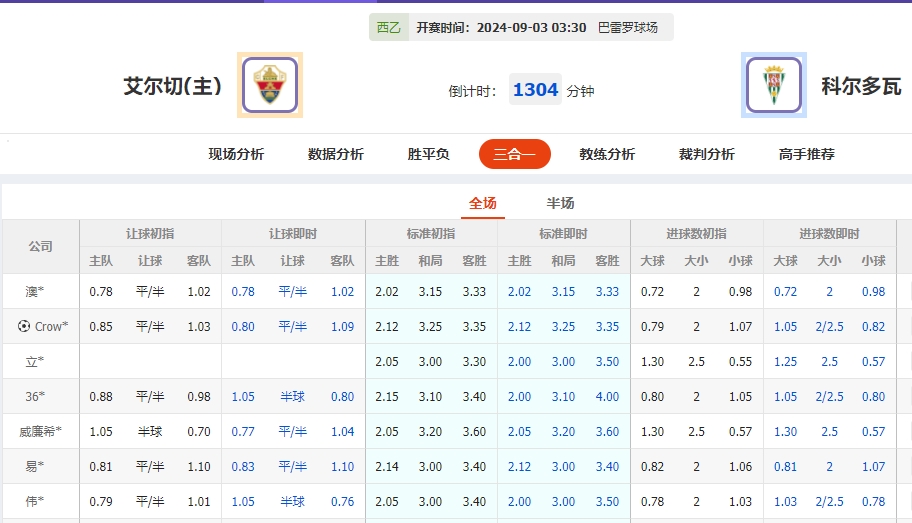View the 高手推荐 tab
The height and width of the screenshot is (523, 912).
click(807, 154)
